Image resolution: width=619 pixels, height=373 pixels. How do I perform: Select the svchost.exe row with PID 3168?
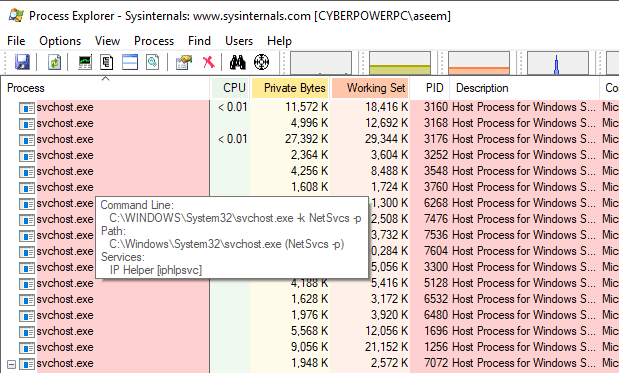tap(310, 123)
